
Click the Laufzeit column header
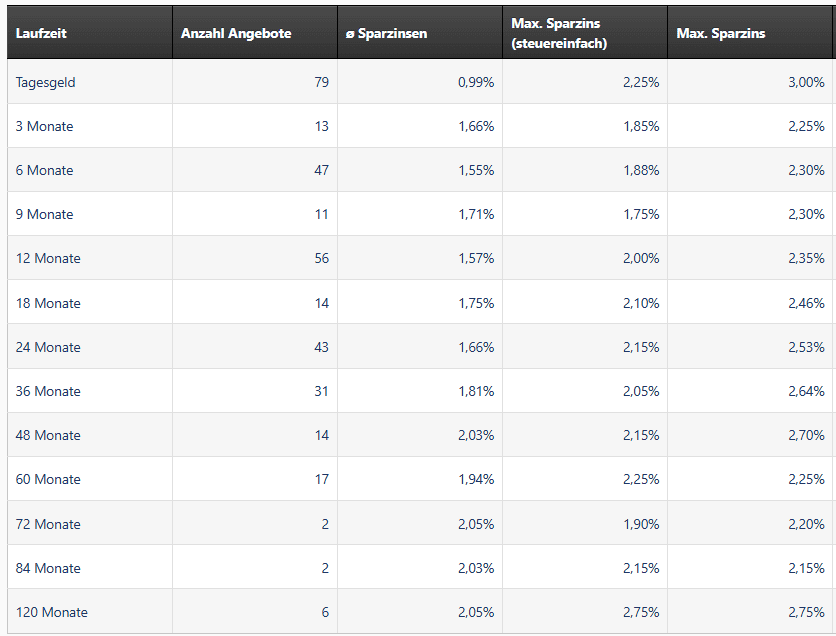42,33
